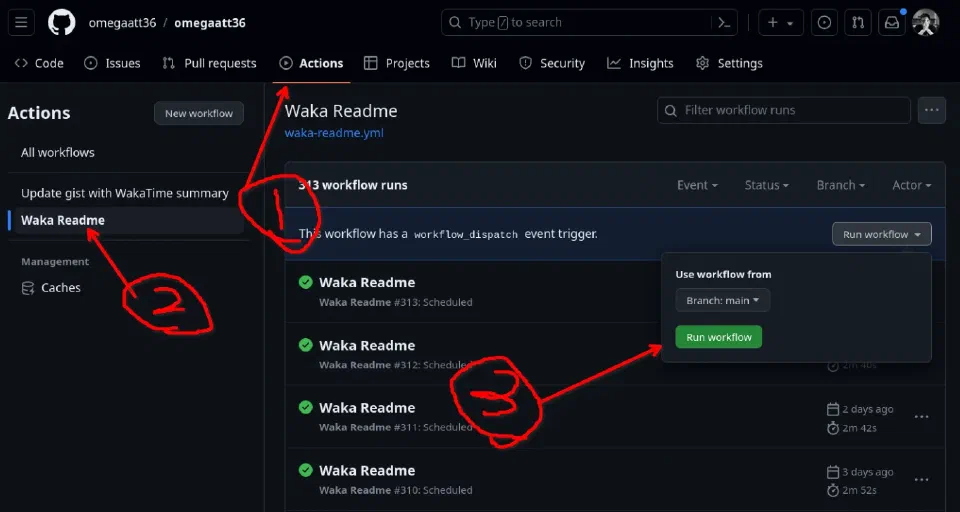Switch to the Security tab
960x512 pixels.
pos(552,63)
